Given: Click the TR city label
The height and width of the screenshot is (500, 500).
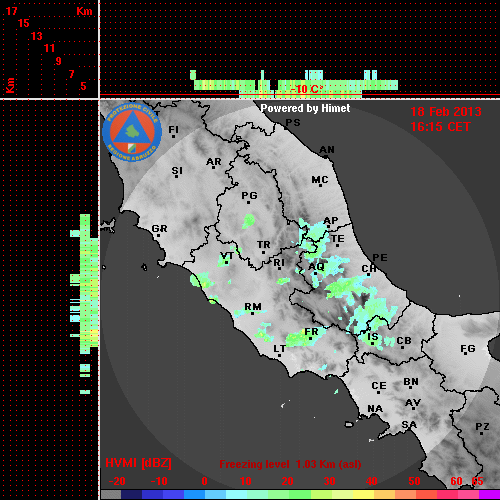Looking at the screenshot, I should 264,245.
